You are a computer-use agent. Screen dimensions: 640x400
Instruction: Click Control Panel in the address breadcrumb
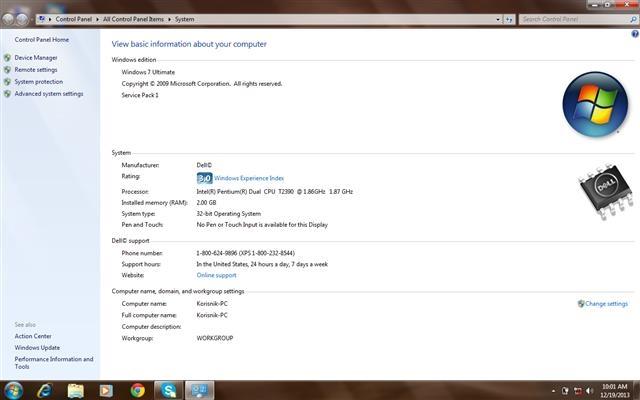tap(73, 19)
